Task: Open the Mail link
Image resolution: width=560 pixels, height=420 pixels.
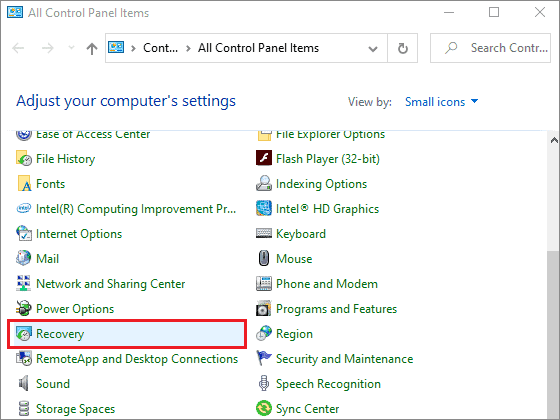Action: coord(48,259)
